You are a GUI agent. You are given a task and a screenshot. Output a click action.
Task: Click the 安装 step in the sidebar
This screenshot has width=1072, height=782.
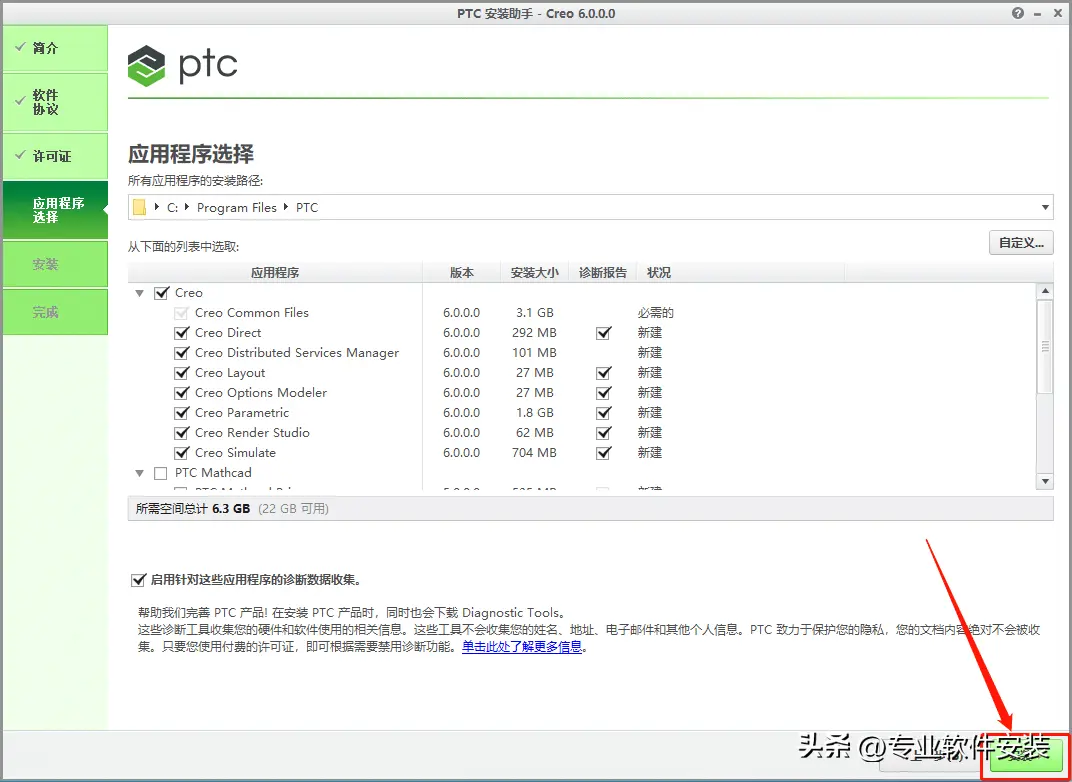click(x=55, y=265)
